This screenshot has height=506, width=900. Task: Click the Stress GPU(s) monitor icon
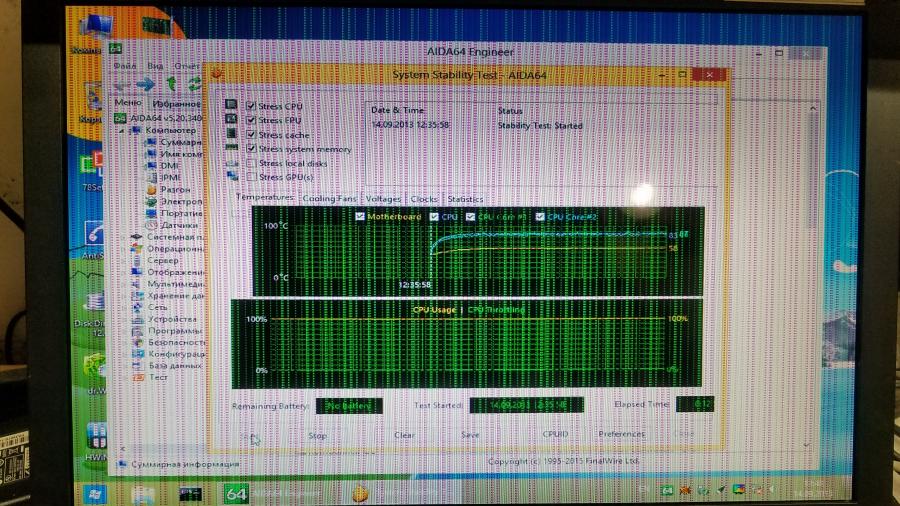click(x=232, y=176)
